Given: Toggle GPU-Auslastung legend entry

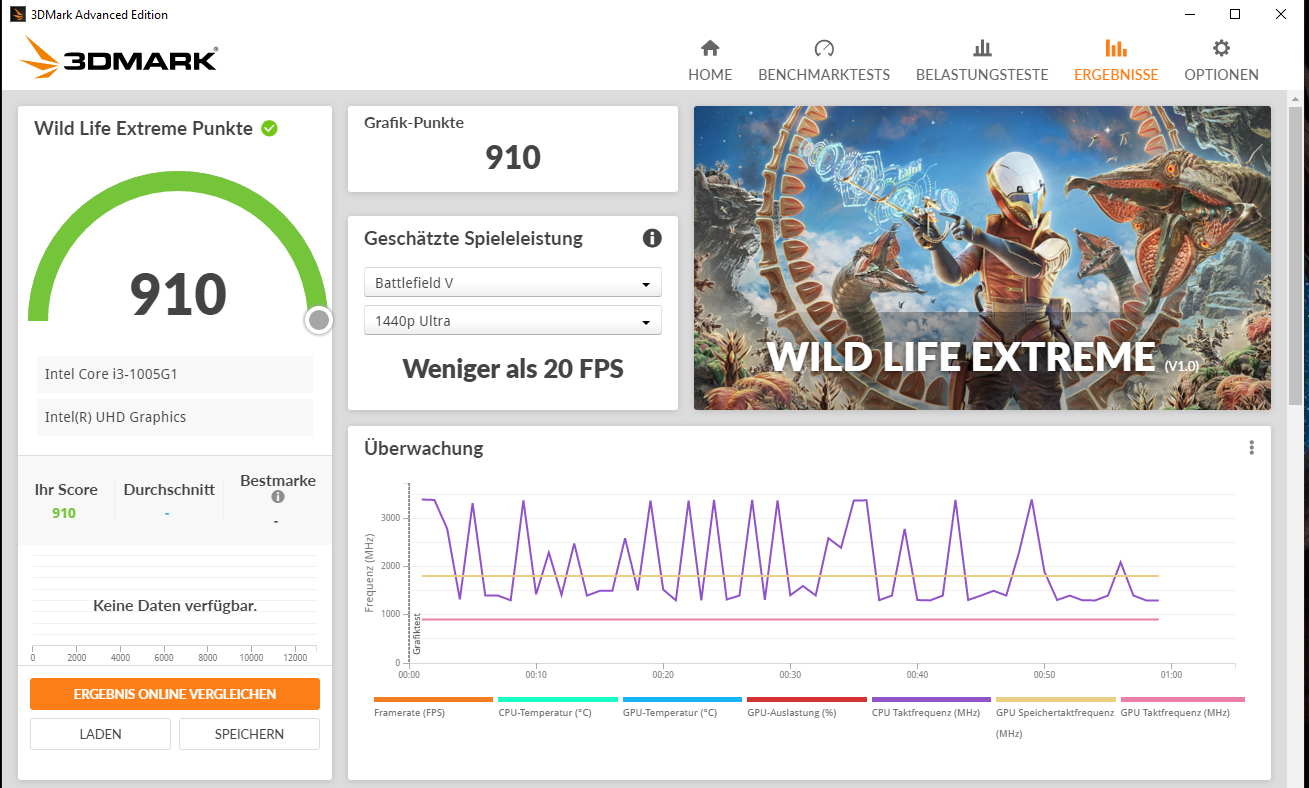Looking at the screenshot, I should 806,707.
